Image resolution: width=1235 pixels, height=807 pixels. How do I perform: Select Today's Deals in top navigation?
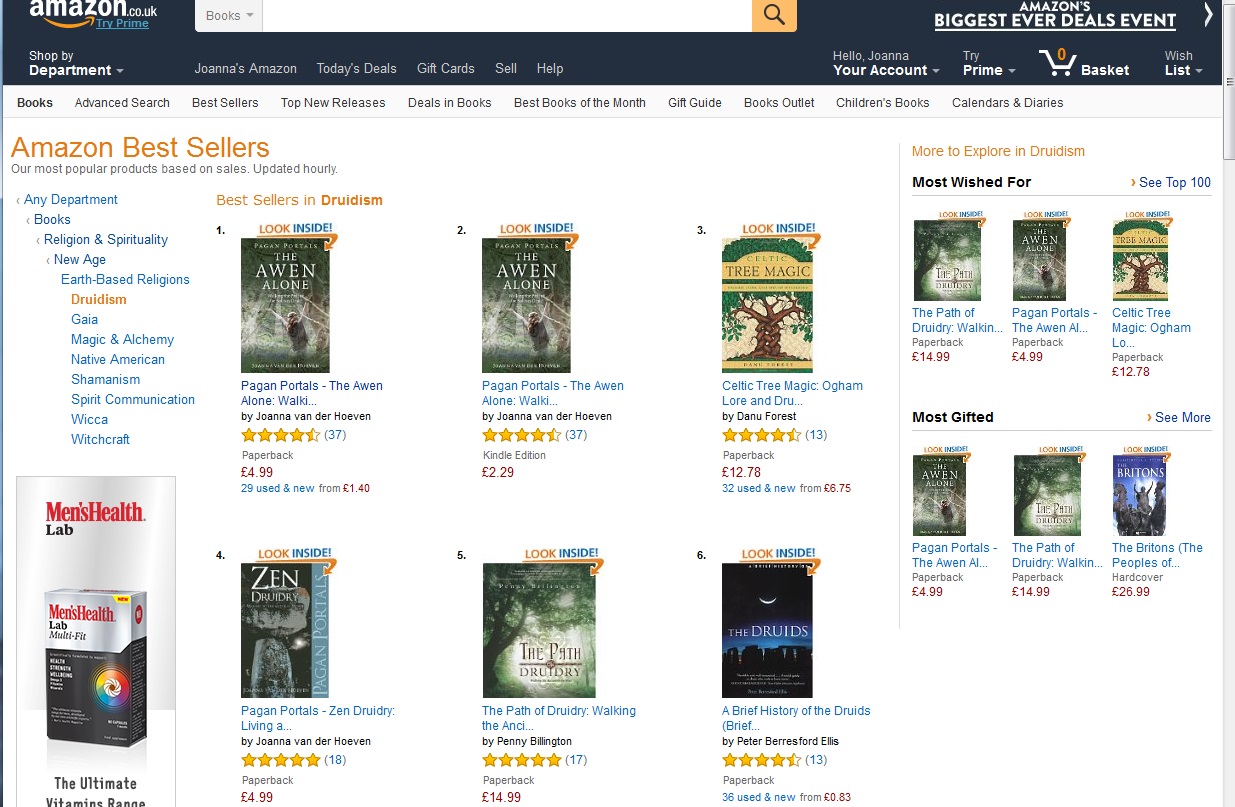point(356,68)
